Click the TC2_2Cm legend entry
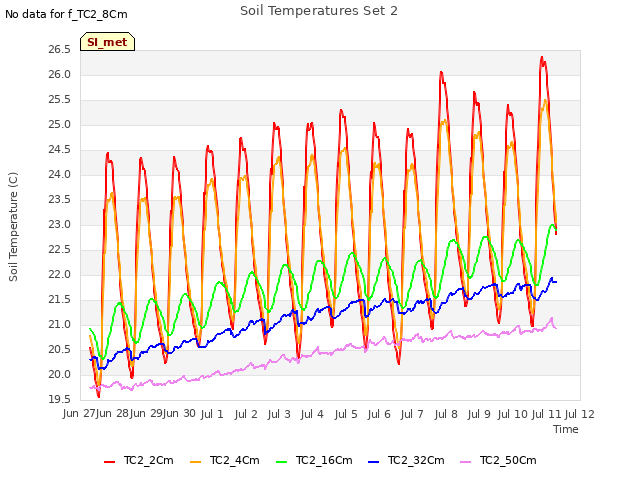Screen dimensions: 640x480 [x=139, y=460]
